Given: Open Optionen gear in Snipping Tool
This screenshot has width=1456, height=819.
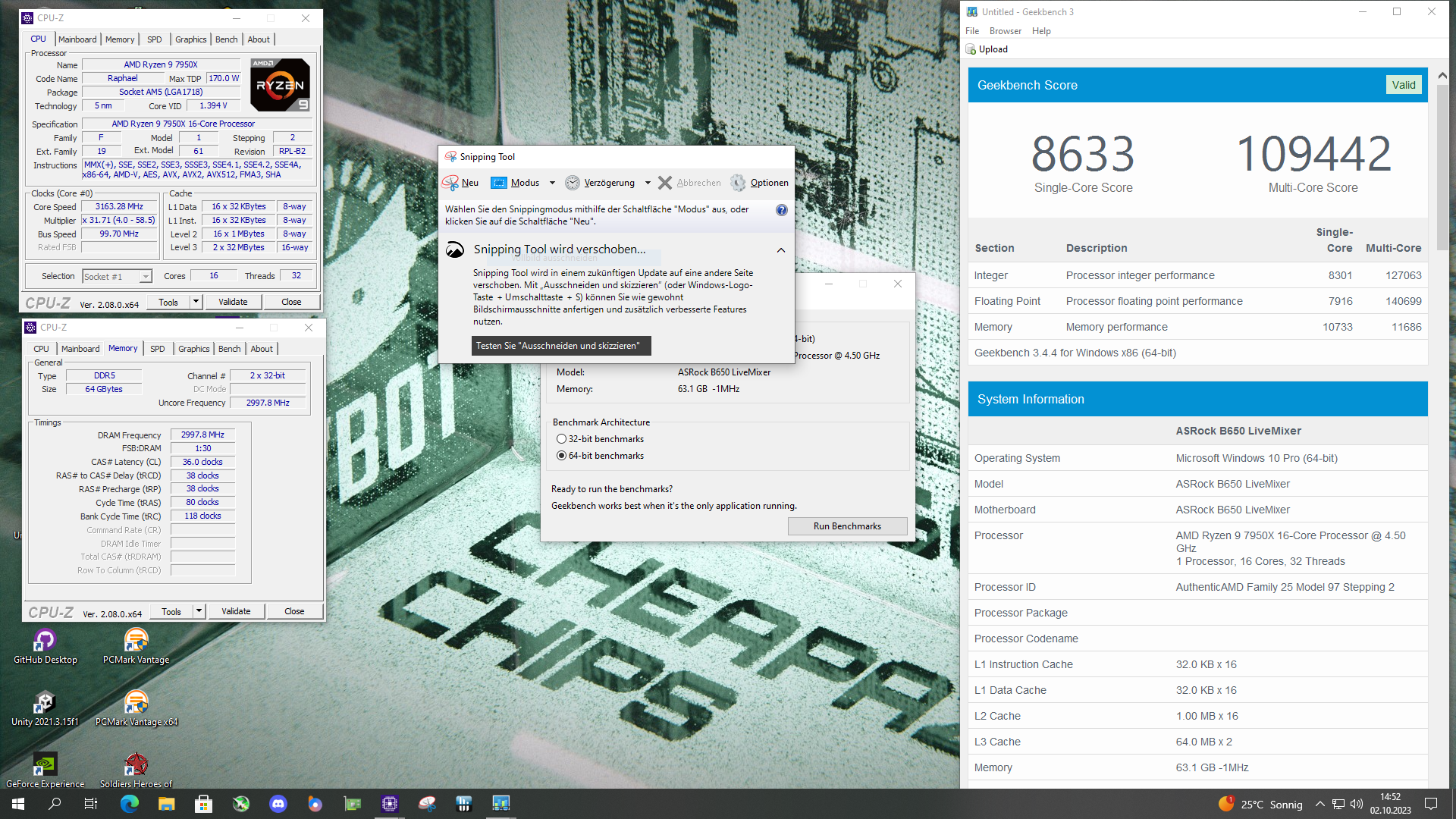Looking at the screenshot, I should point(738,183).
